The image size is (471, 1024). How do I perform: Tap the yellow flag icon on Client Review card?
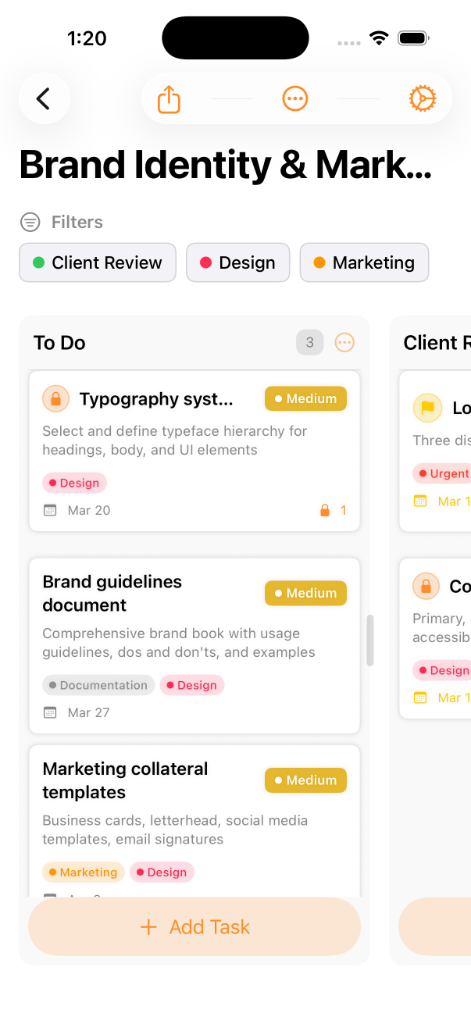tap(427, 408)
